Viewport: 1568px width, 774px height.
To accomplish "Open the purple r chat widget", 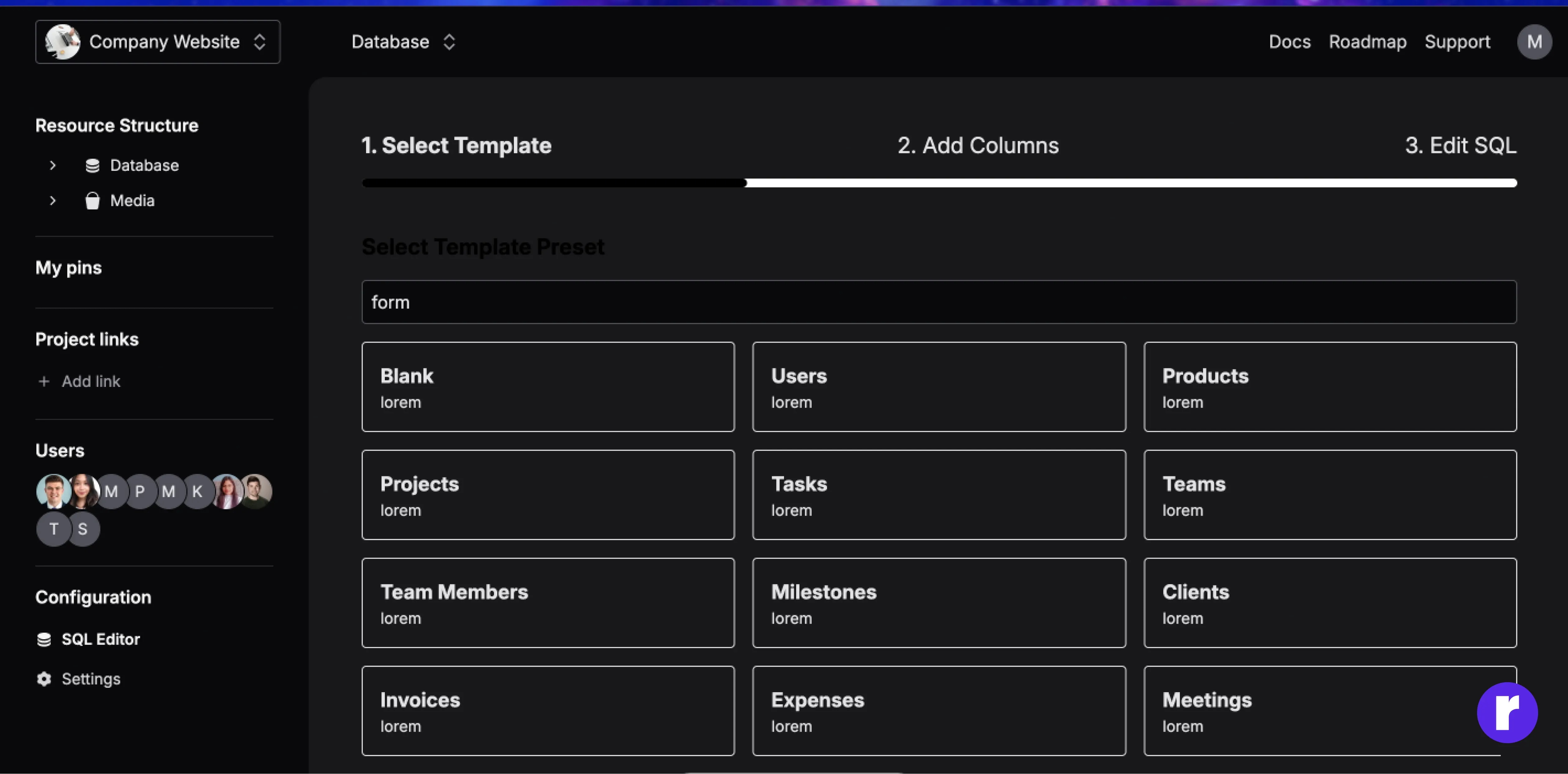I will click(1507, 712).
